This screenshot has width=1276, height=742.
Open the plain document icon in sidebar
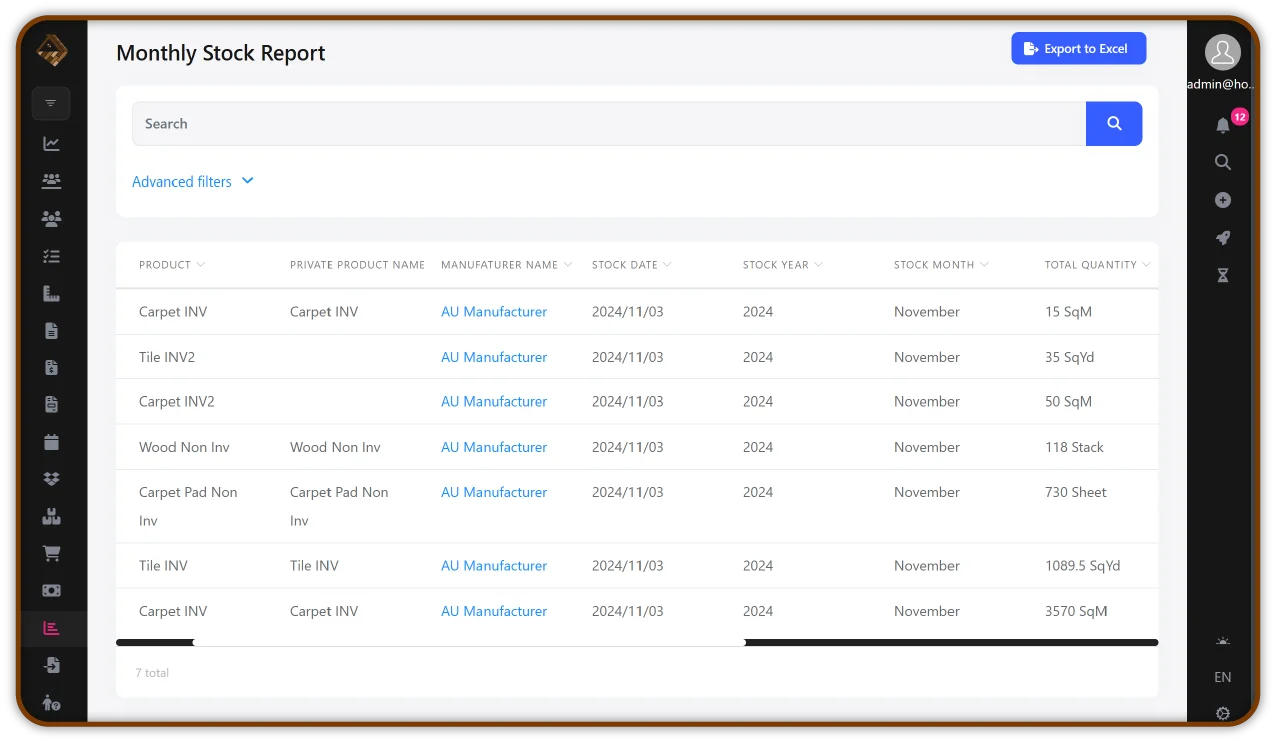(52, 331)
